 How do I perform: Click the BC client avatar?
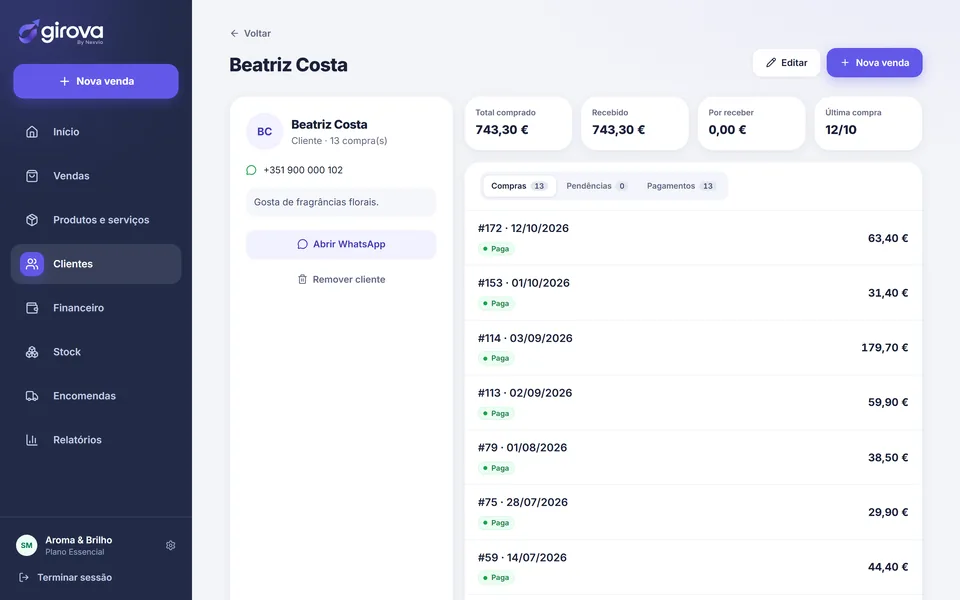coord(264,131)
